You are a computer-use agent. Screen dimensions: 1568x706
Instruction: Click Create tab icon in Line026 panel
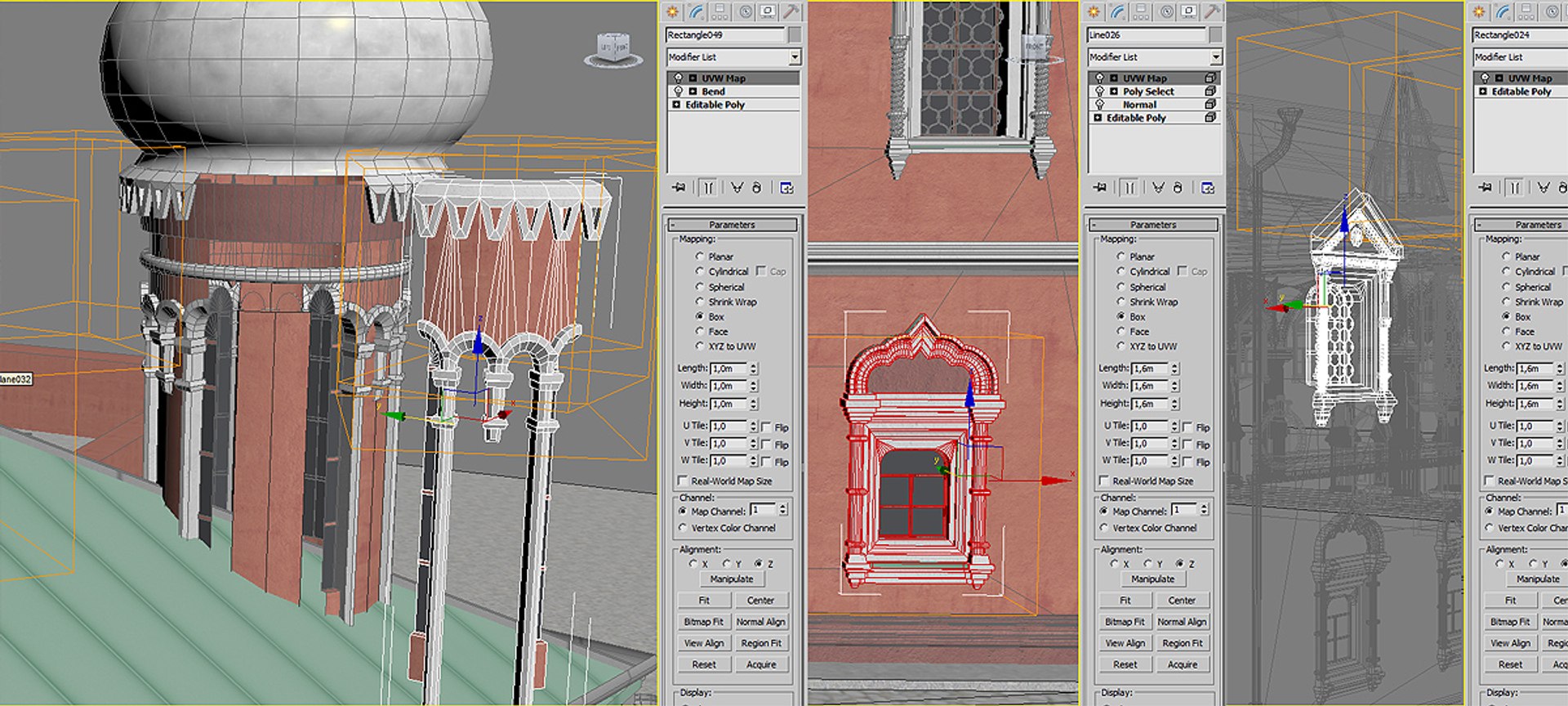click(1094, 11)
